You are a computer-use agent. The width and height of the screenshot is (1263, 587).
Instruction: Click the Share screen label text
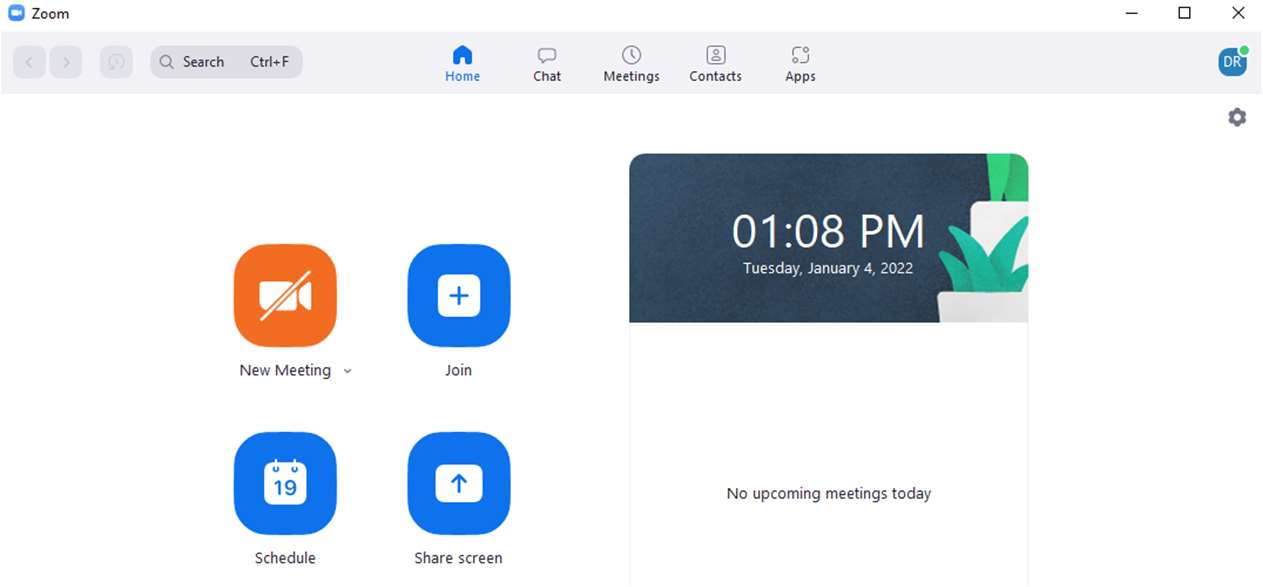459,558
